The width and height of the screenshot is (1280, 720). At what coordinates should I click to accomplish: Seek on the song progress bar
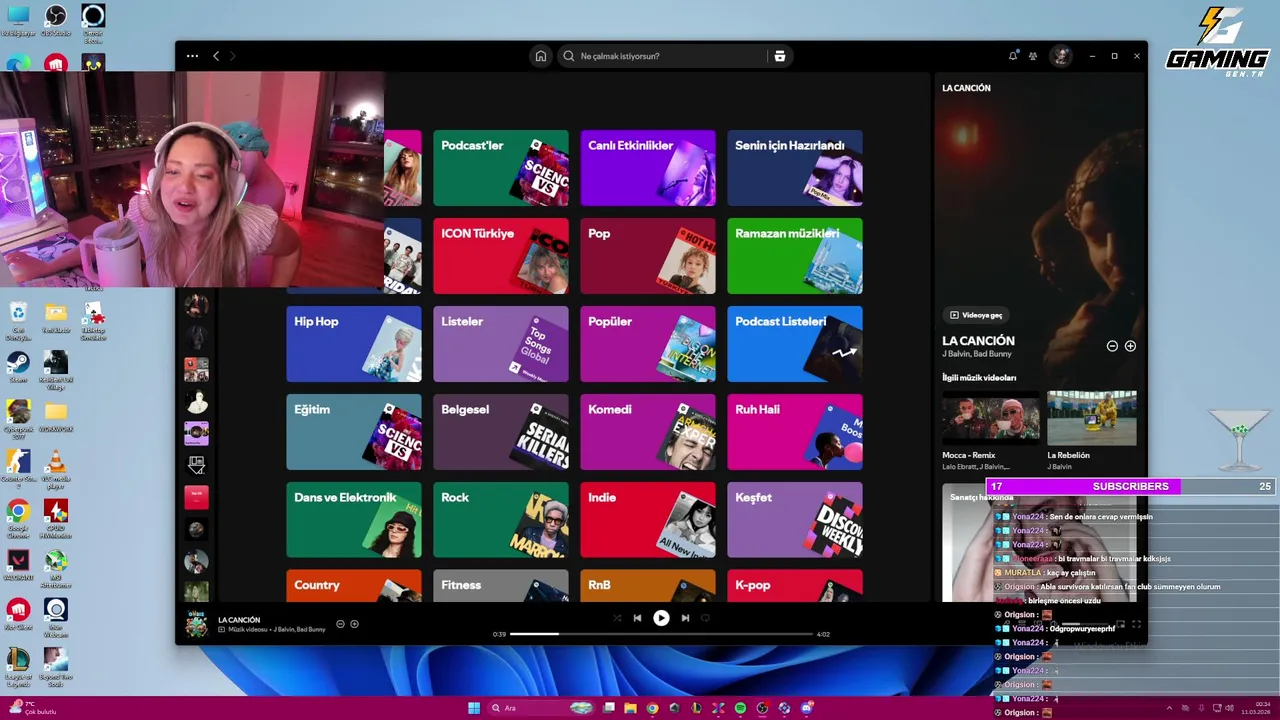[x=661, y=634]
